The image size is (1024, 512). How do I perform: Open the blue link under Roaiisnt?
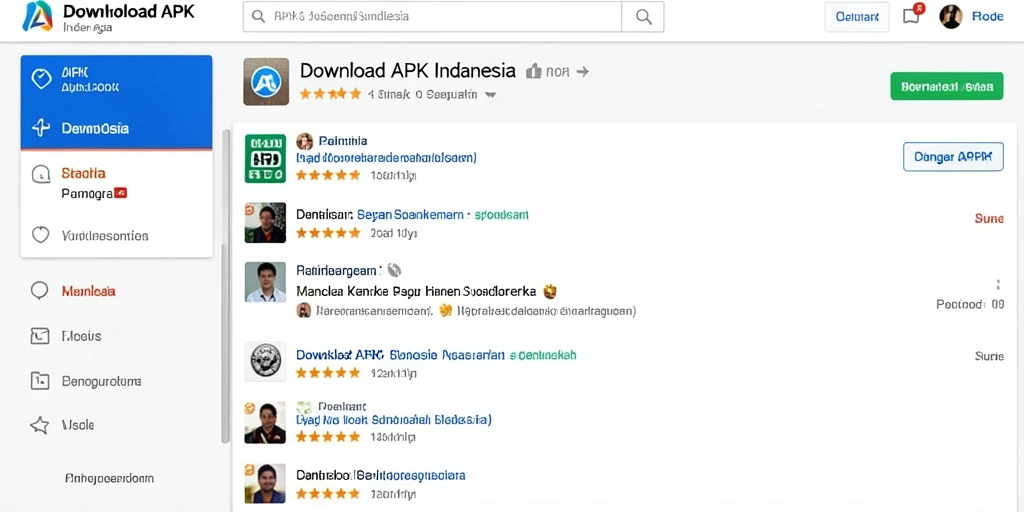click(x=394, y=419)
